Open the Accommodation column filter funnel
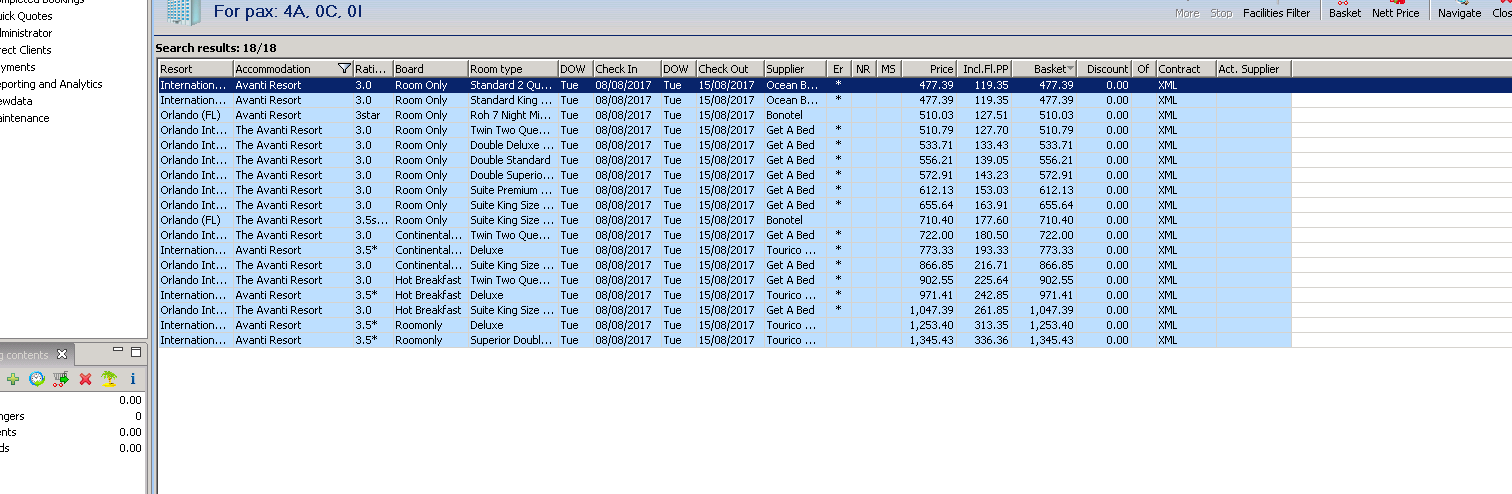This screenshot has width=1512, height=494. coord(345,69)
